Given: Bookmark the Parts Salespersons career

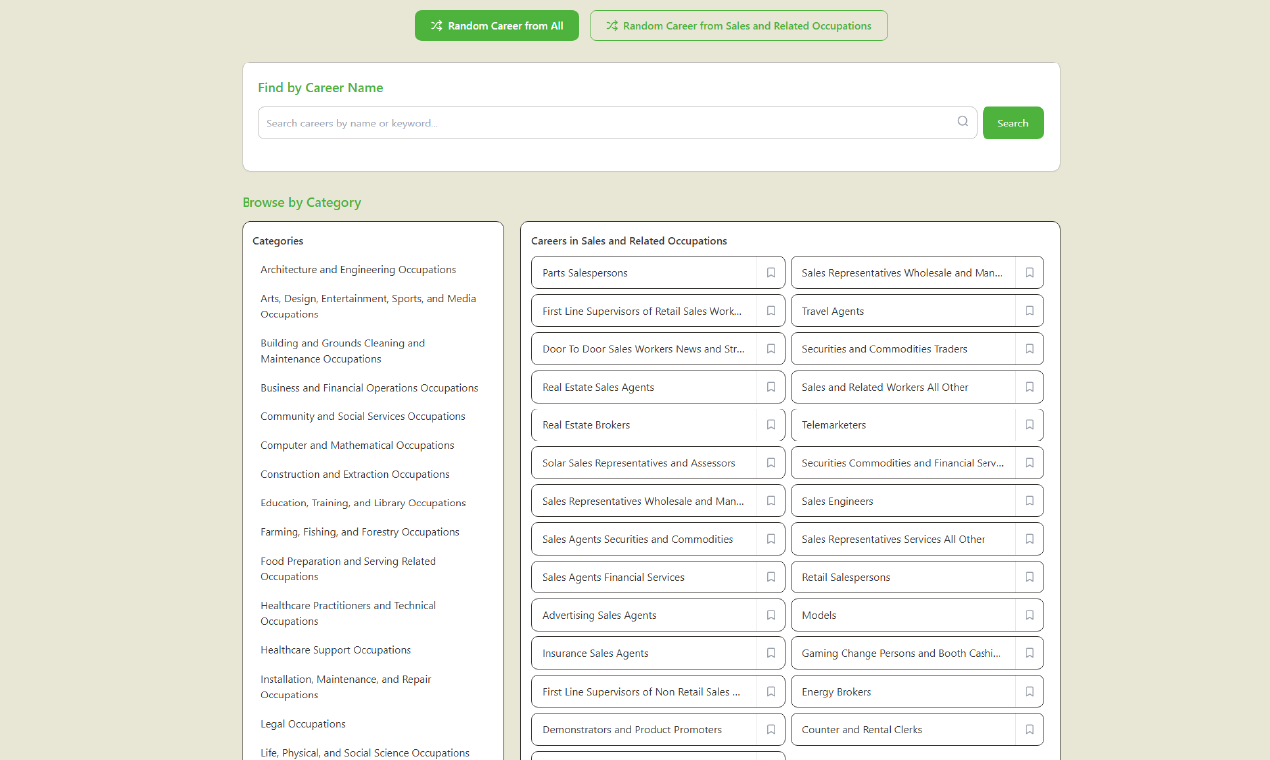Looking at the screenshot, I should (771, 273).
